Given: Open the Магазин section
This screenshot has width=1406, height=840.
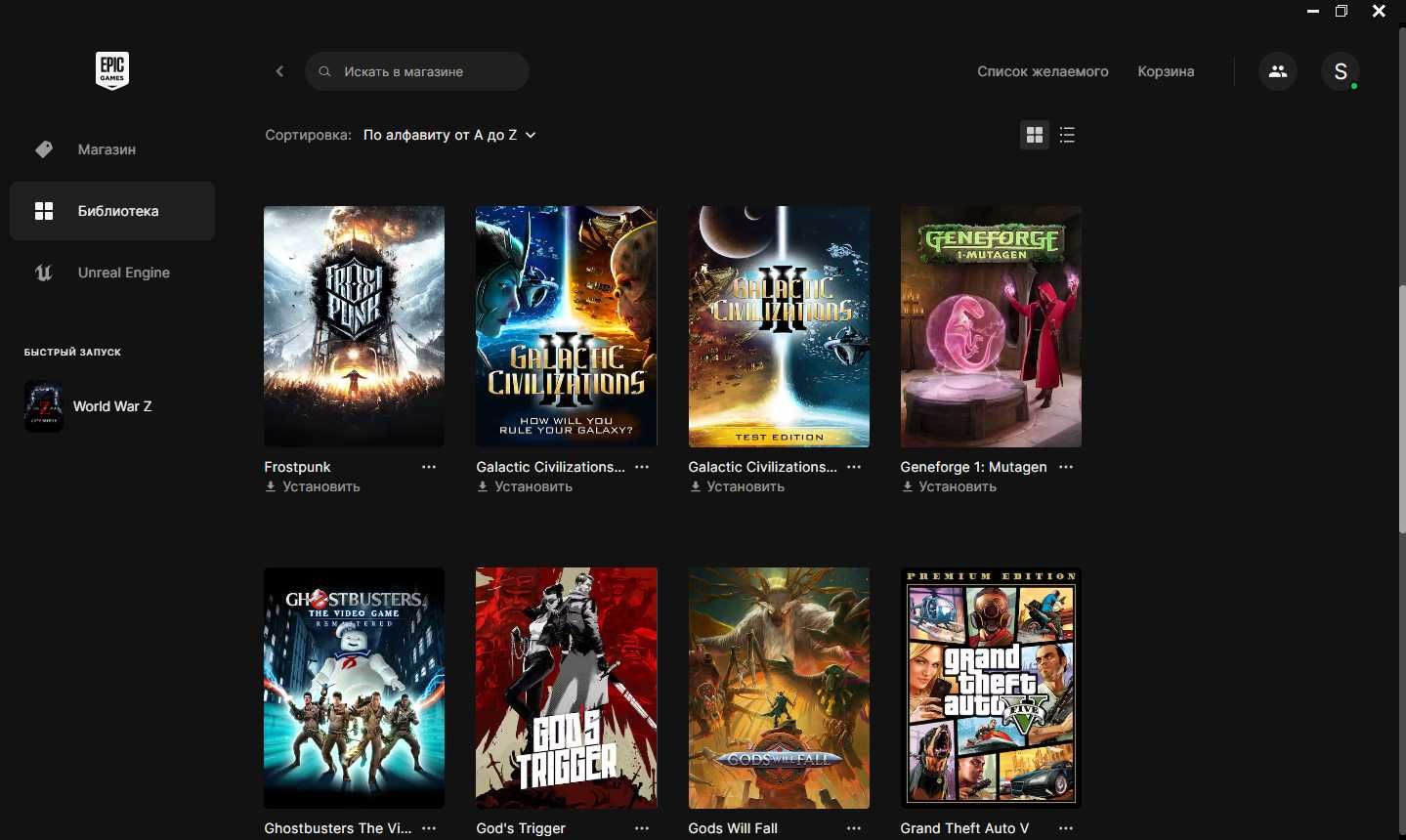Looking at the screenshot, I should [112, 149].
